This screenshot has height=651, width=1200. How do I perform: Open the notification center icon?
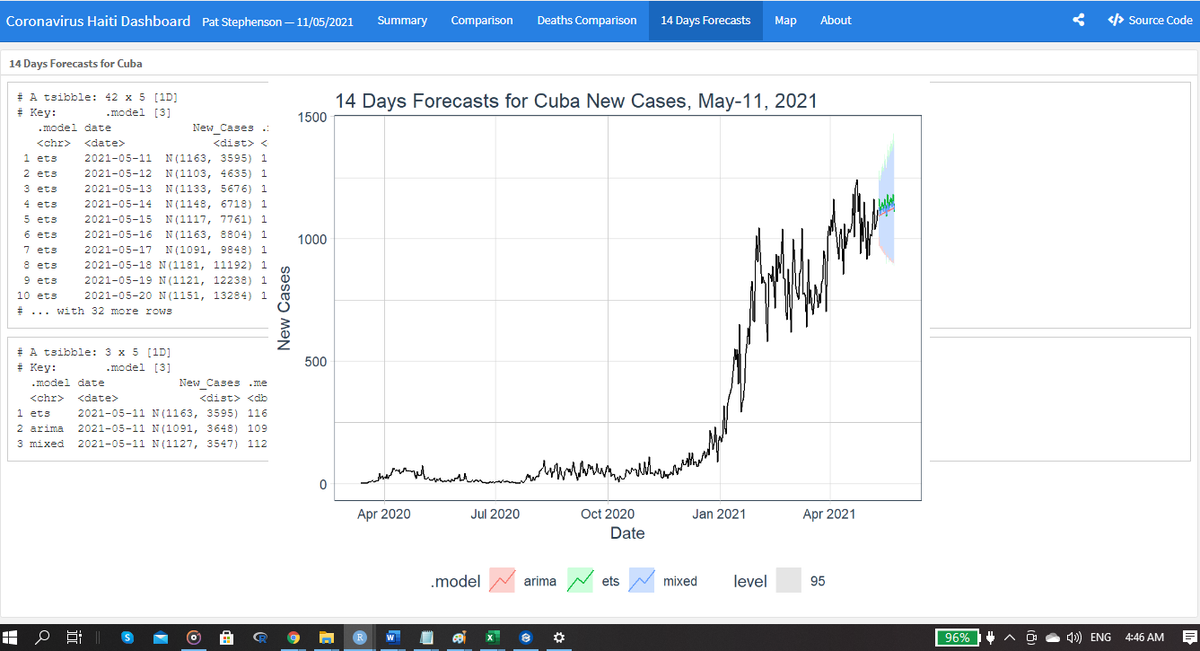[x=1189, y=637]
